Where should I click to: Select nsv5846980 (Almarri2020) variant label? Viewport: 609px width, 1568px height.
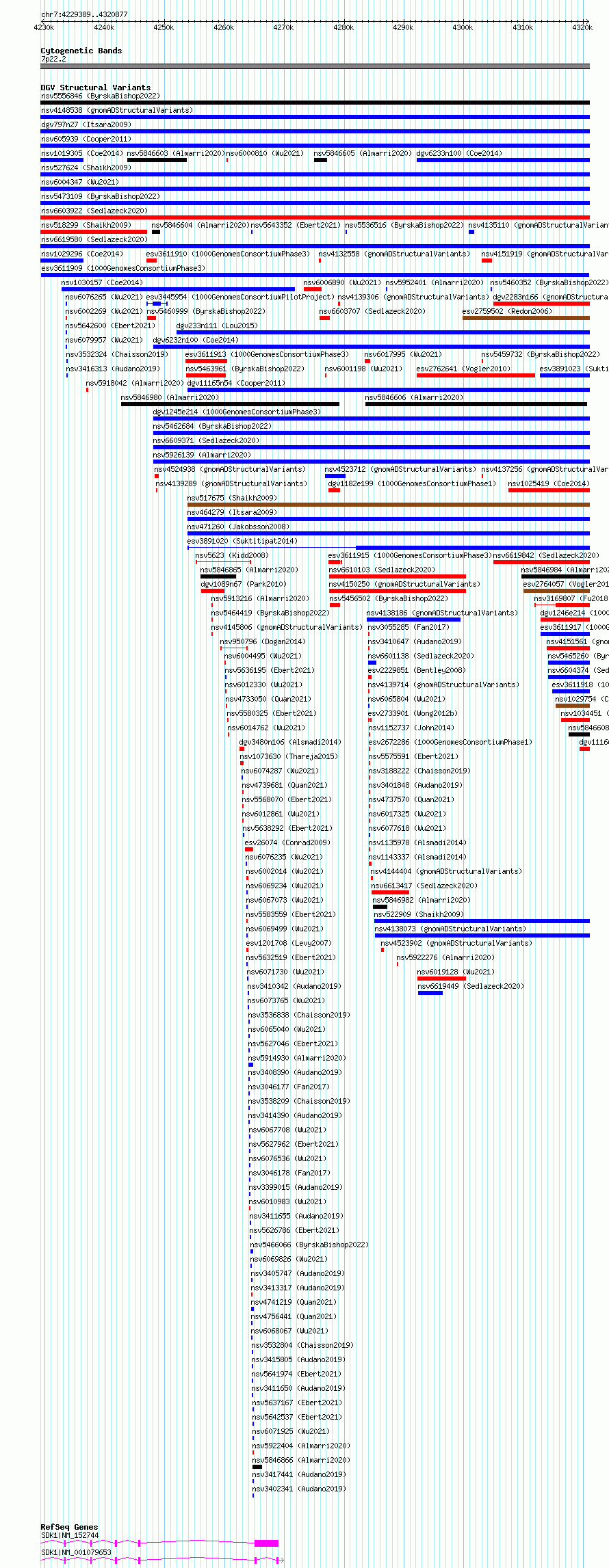(170, 398)
